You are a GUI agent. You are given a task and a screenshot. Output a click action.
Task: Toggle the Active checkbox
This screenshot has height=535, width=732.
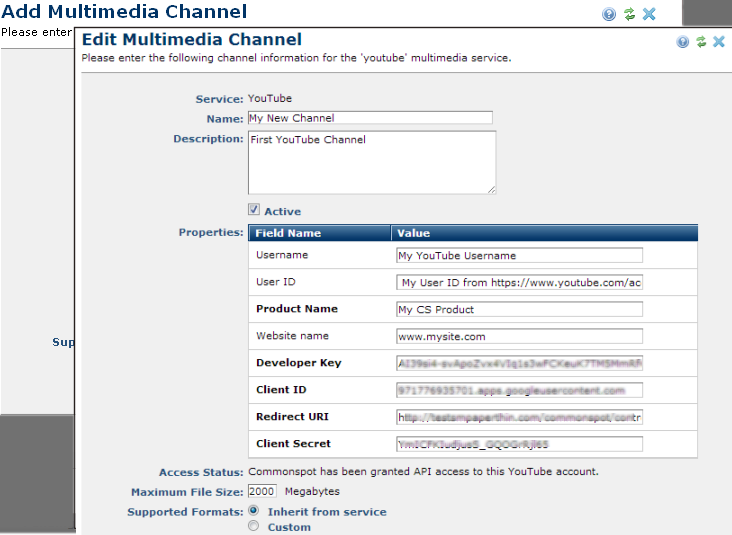point(254,210)
